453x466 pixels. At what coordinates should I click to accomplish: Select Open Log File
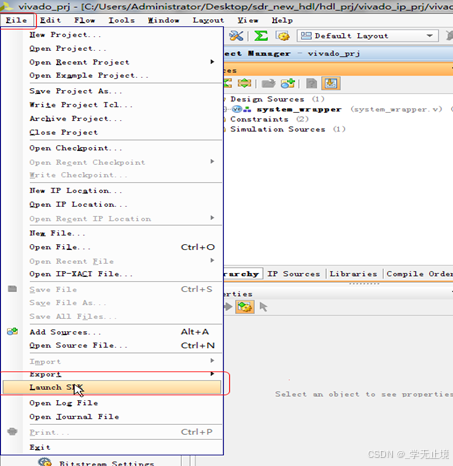pyautogui.click(x=112, y=403)
